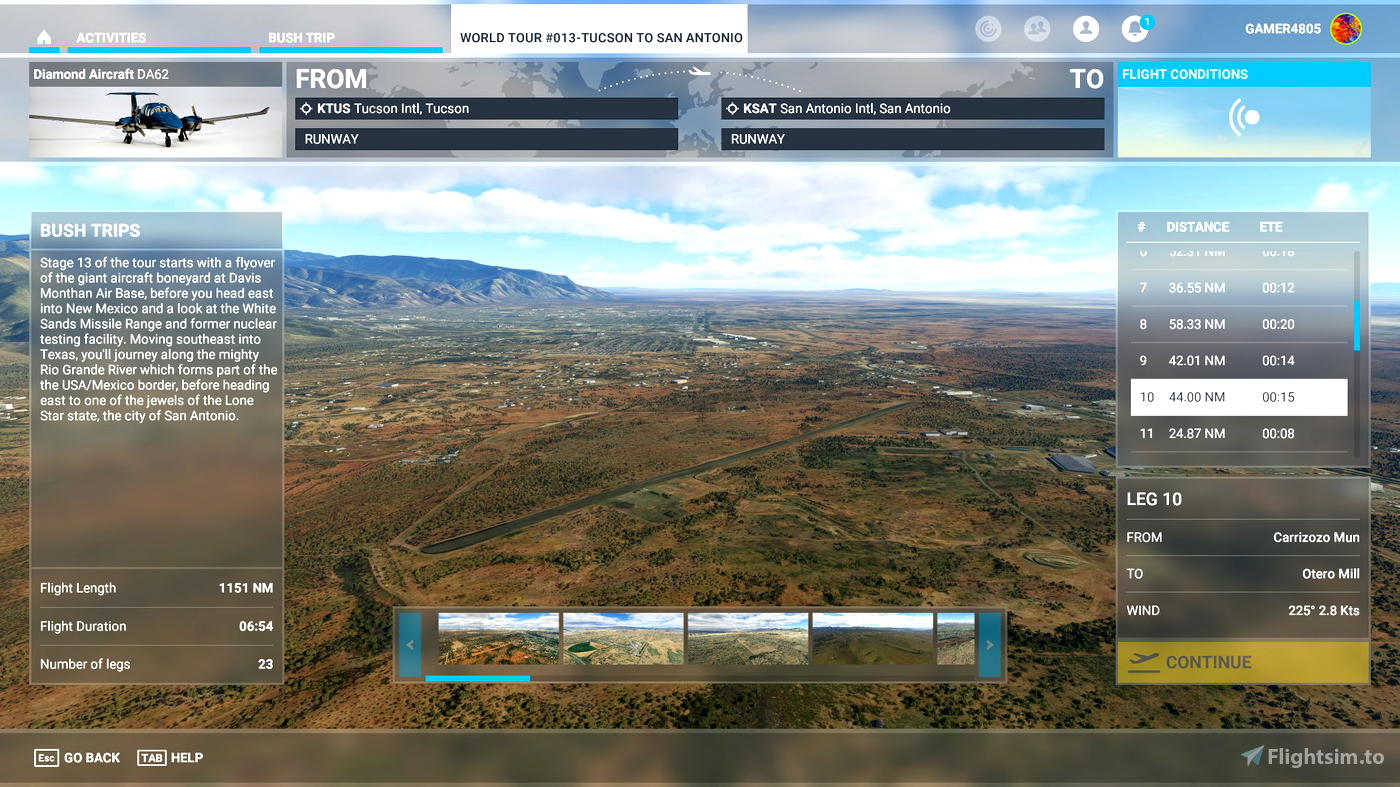The width and height of the screenshot is (1400, 787).
Task: Go to the home screen icon
Action: (43, 37)
